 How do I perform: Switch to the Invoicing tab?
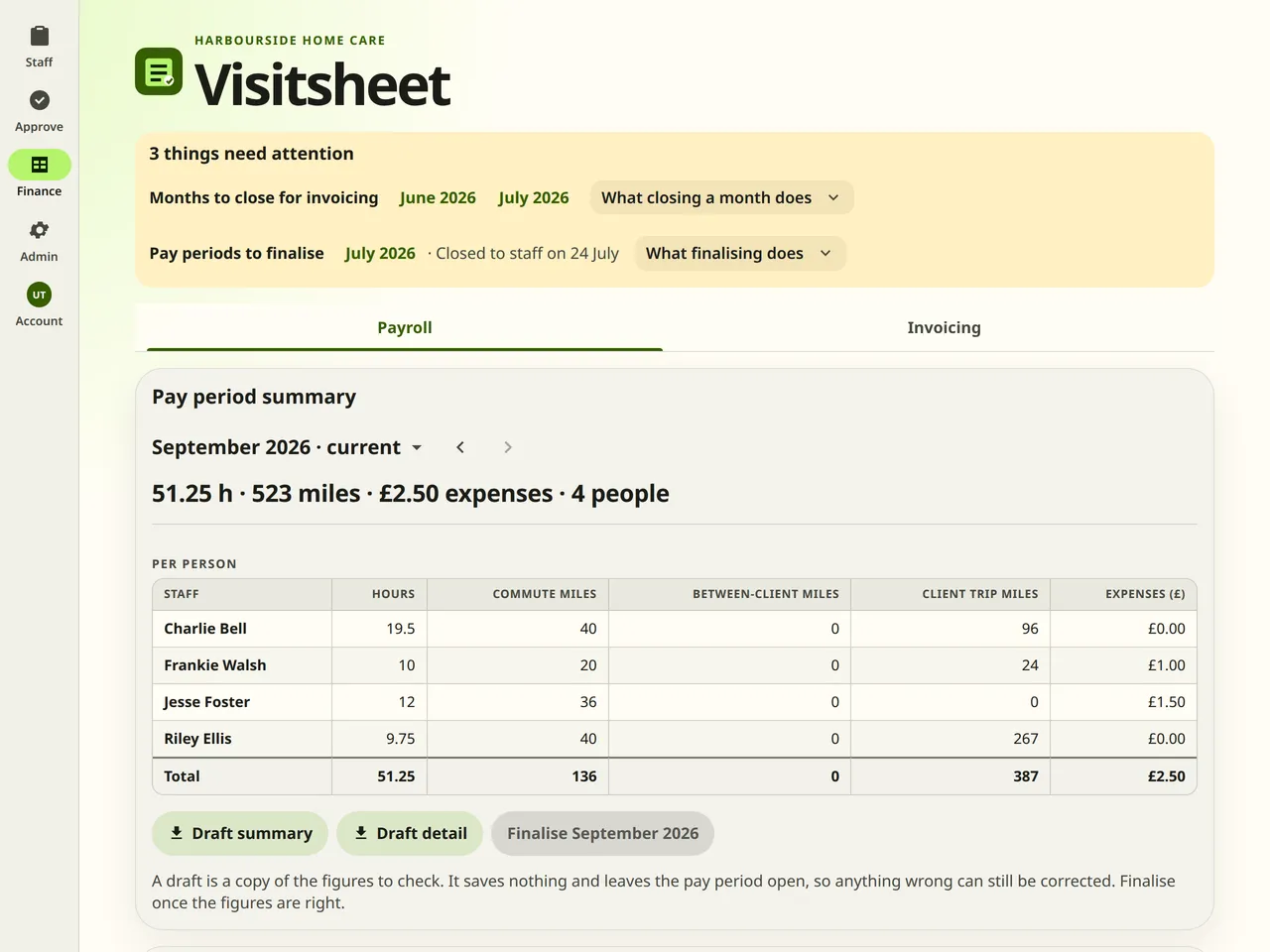(944, 327)
